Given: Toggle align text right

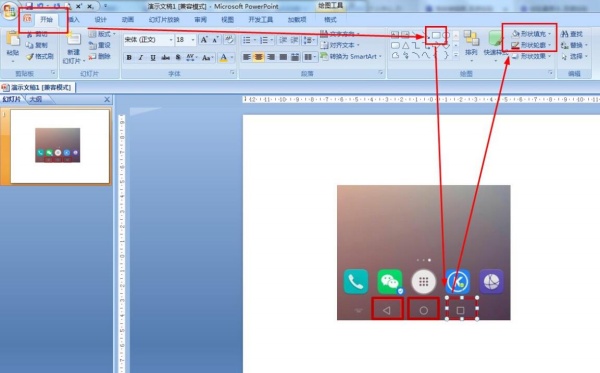Looking at the screenshot, I should click(271, 57).
